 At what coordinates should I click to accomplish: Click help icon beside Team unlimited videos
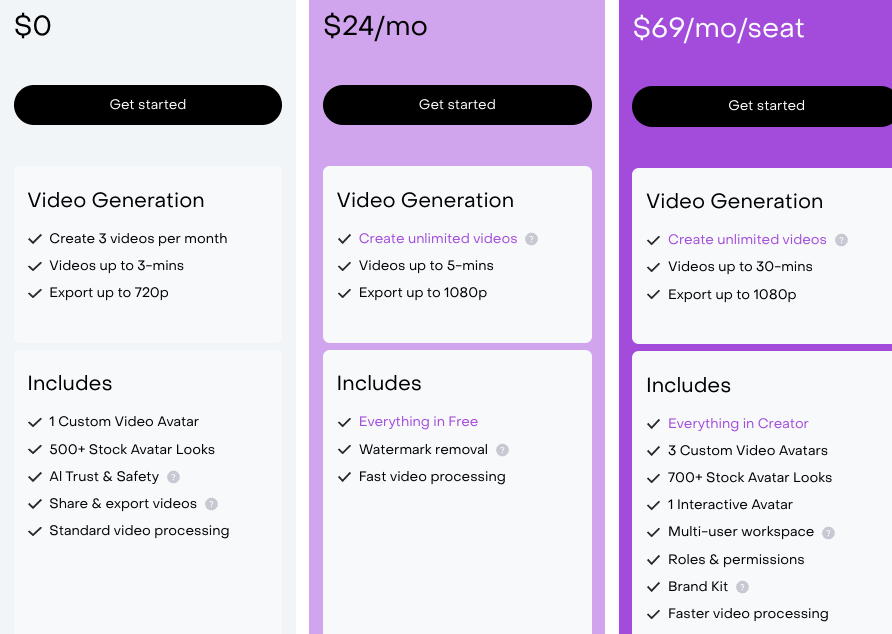pos(841,240)
